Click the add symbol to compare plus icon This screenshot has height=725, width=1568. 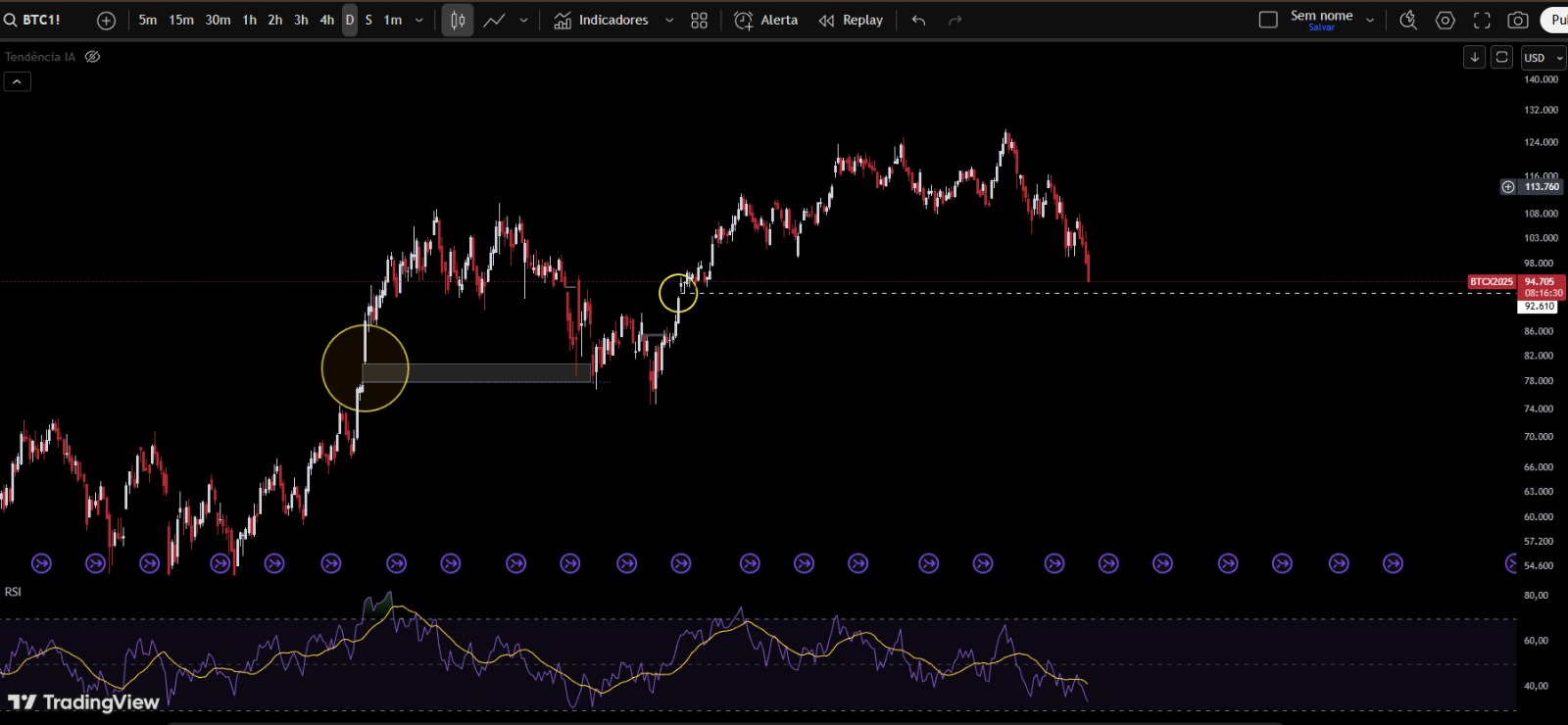(x=106, y=21)
